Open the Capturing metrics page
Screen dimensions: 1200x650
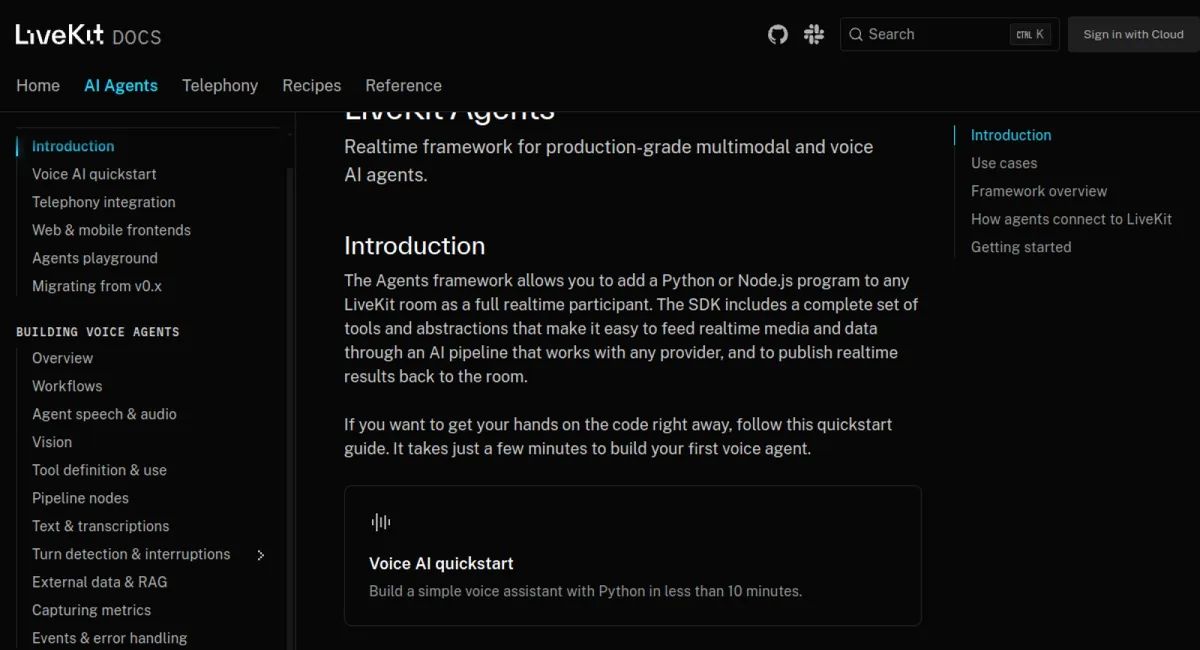(x=91, y=610)
